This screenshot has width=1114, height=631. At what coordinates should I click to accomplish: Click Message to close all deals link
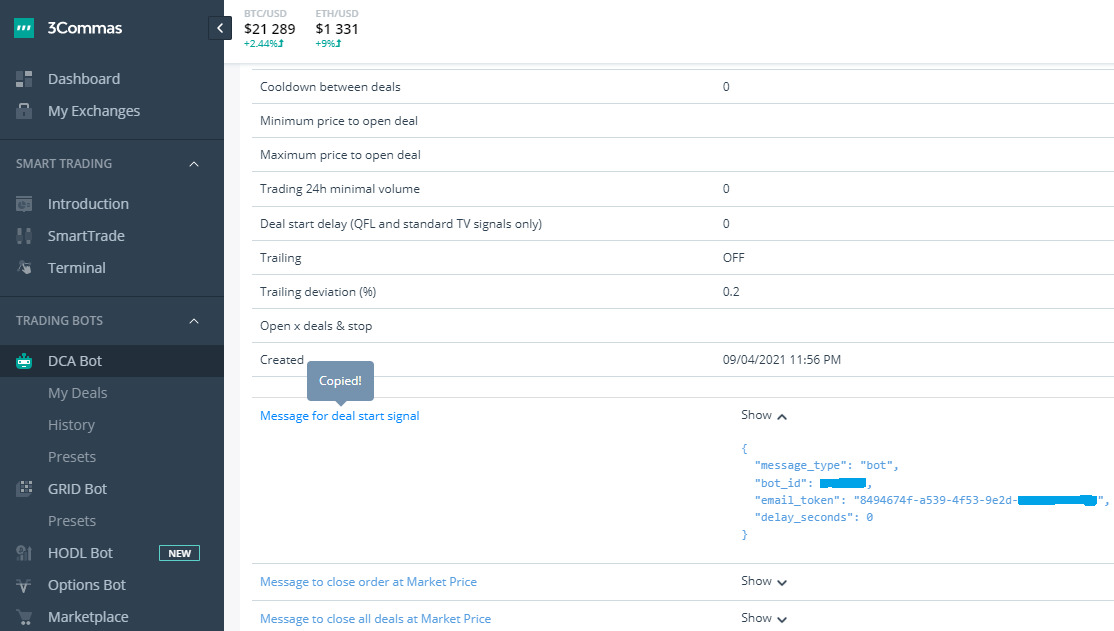[375, 619]
